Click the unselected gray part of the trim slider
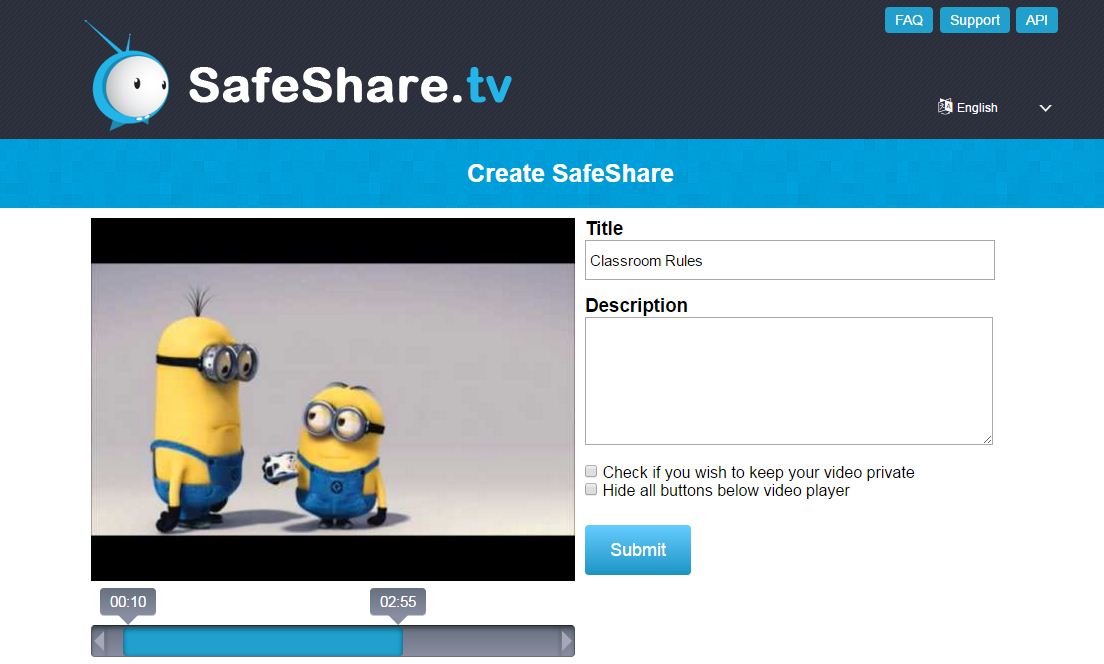The image size is (1104, 664). pos(482,641)
